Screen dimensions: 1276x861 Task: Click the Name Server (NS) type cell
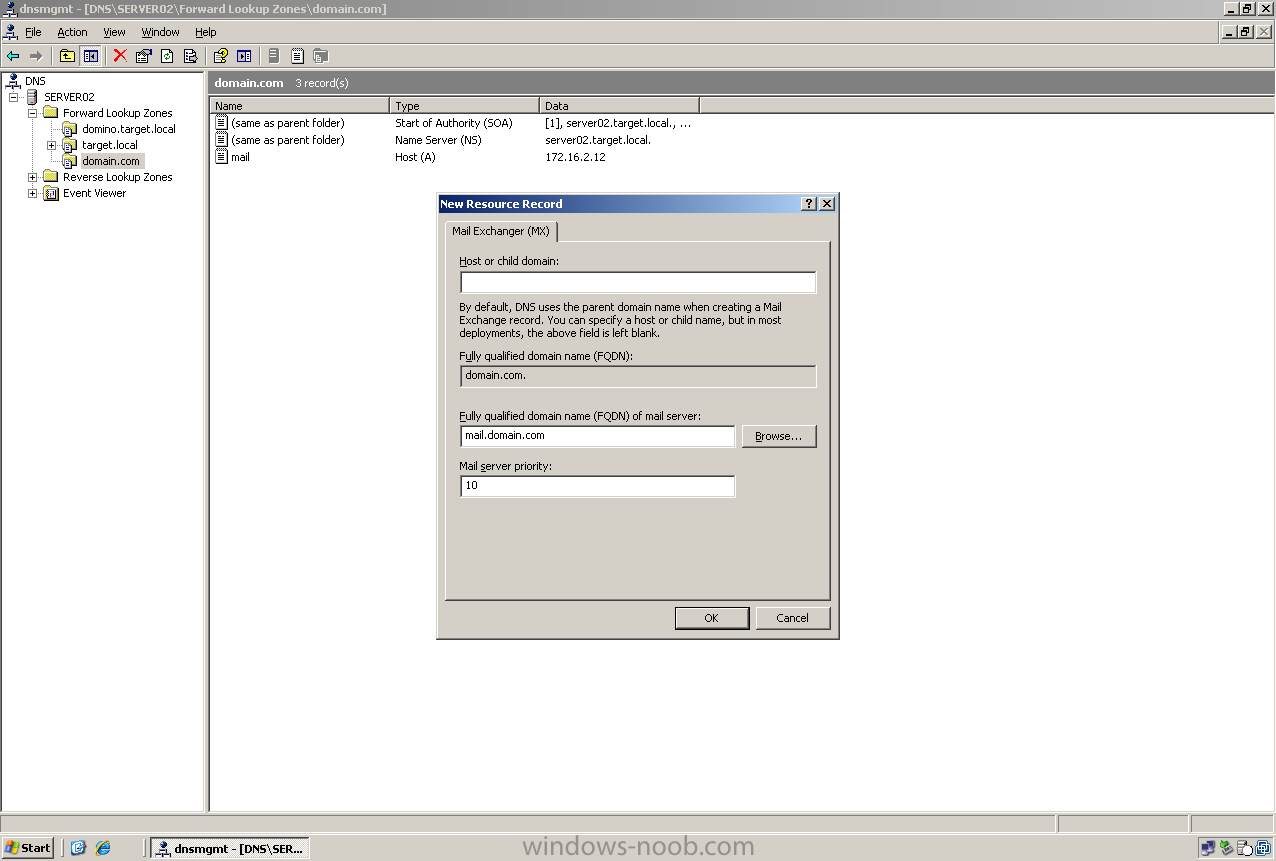[439, 140]
